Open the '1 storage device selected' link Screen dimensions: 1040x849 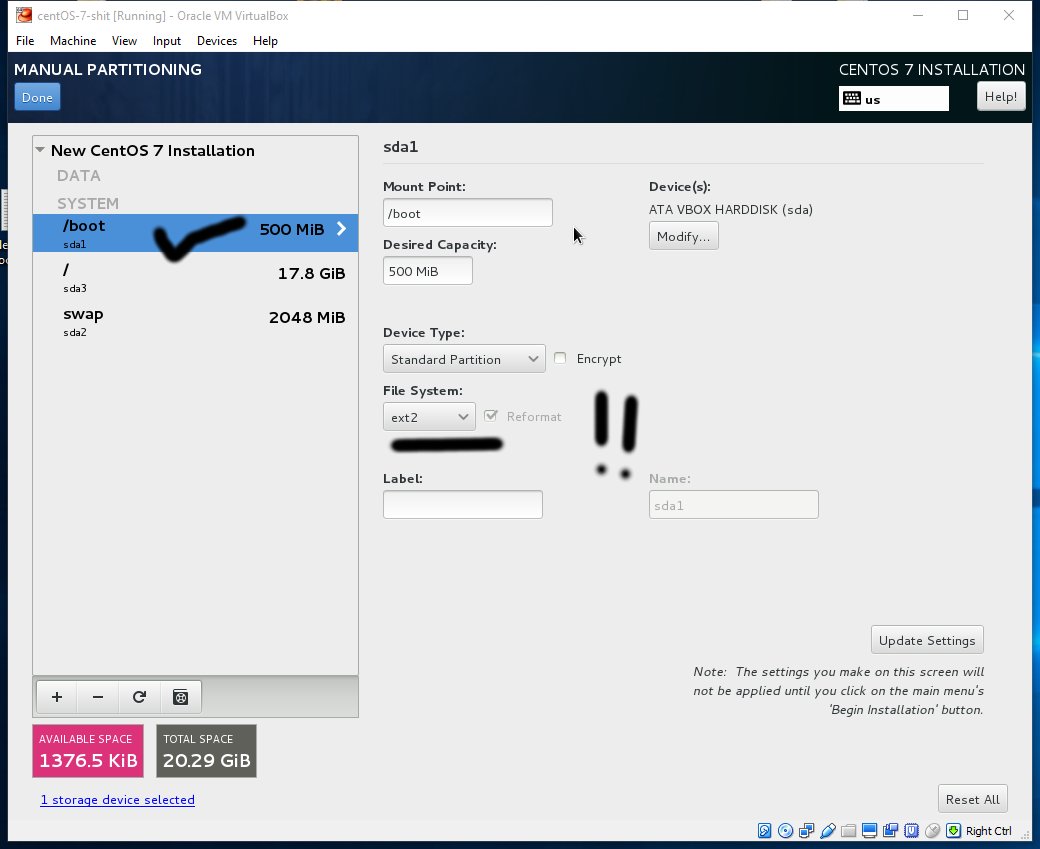tap(117, 799)
